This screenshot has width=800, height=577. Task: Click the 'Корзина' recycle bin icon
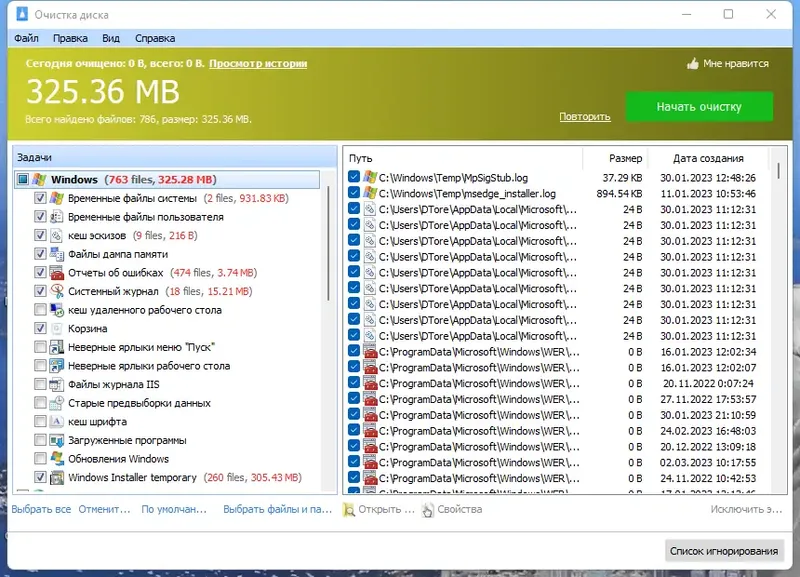57,329
